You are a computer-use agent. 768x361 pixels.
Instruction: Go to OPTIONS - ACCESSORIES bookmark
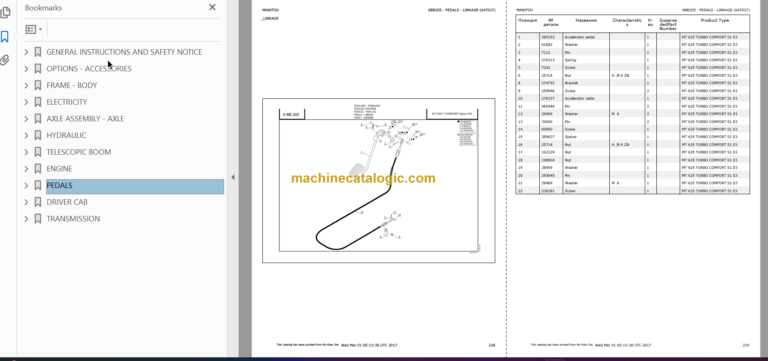pyautogui.click(x=89, y=69)
